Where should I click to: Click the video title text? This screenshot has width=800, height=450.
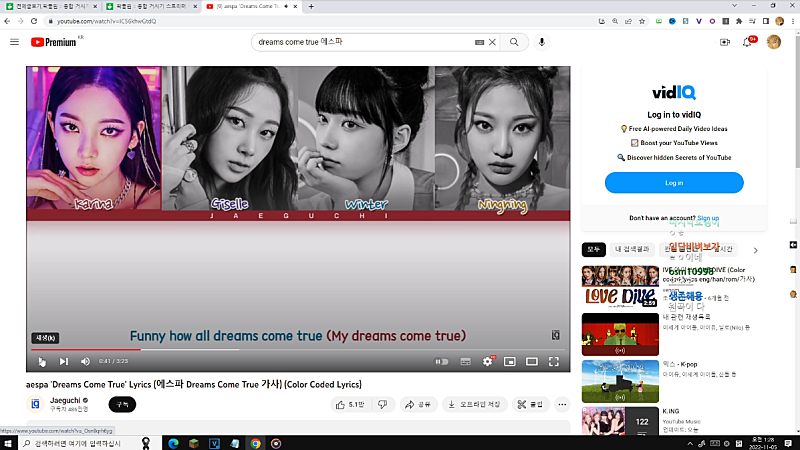point(194,385)
